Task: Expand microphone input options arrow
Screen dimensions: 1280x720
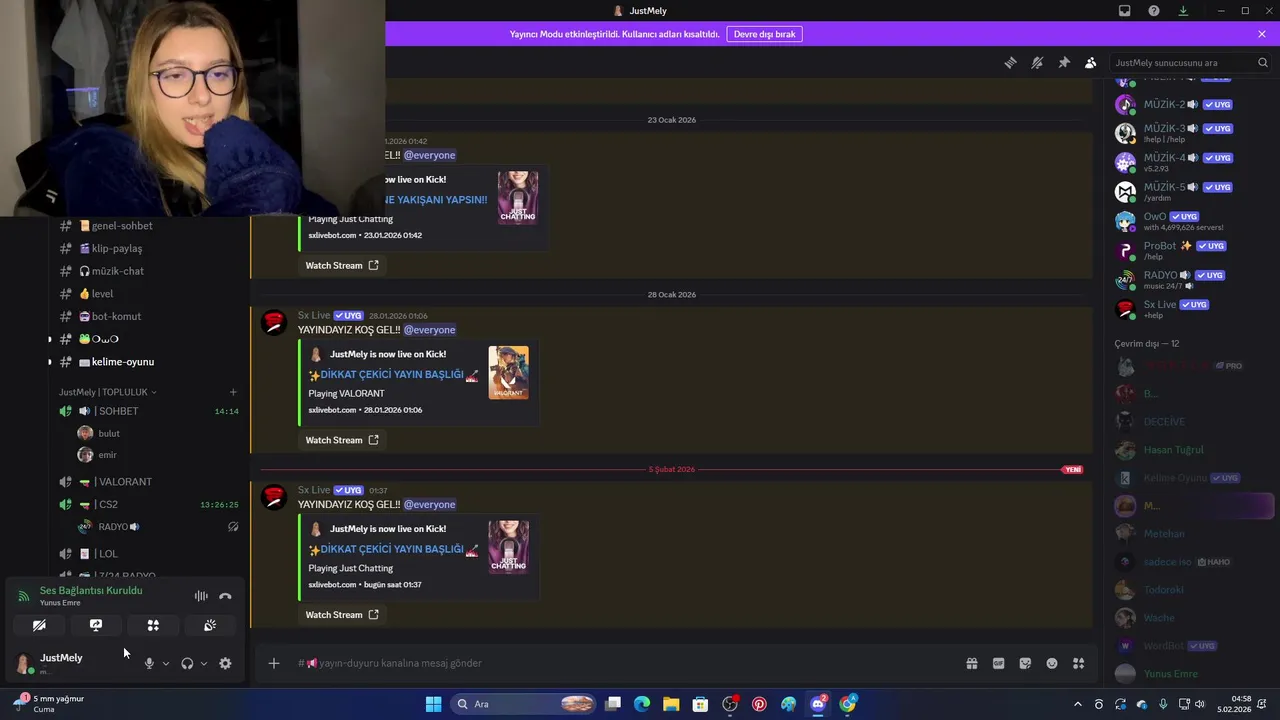Action: (x=166, y=663)
